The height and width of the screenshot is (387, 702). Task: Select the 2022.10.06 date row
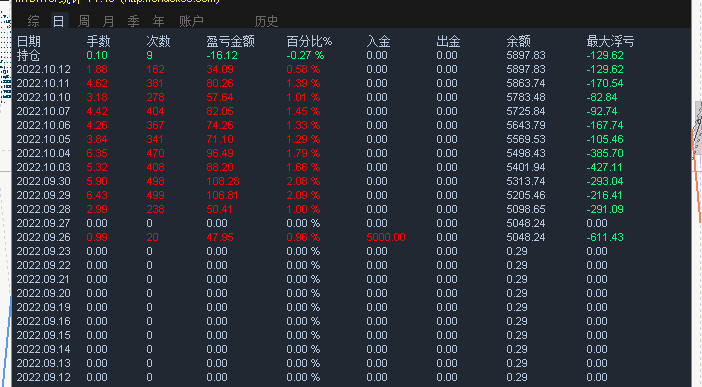tap(43, 125)
